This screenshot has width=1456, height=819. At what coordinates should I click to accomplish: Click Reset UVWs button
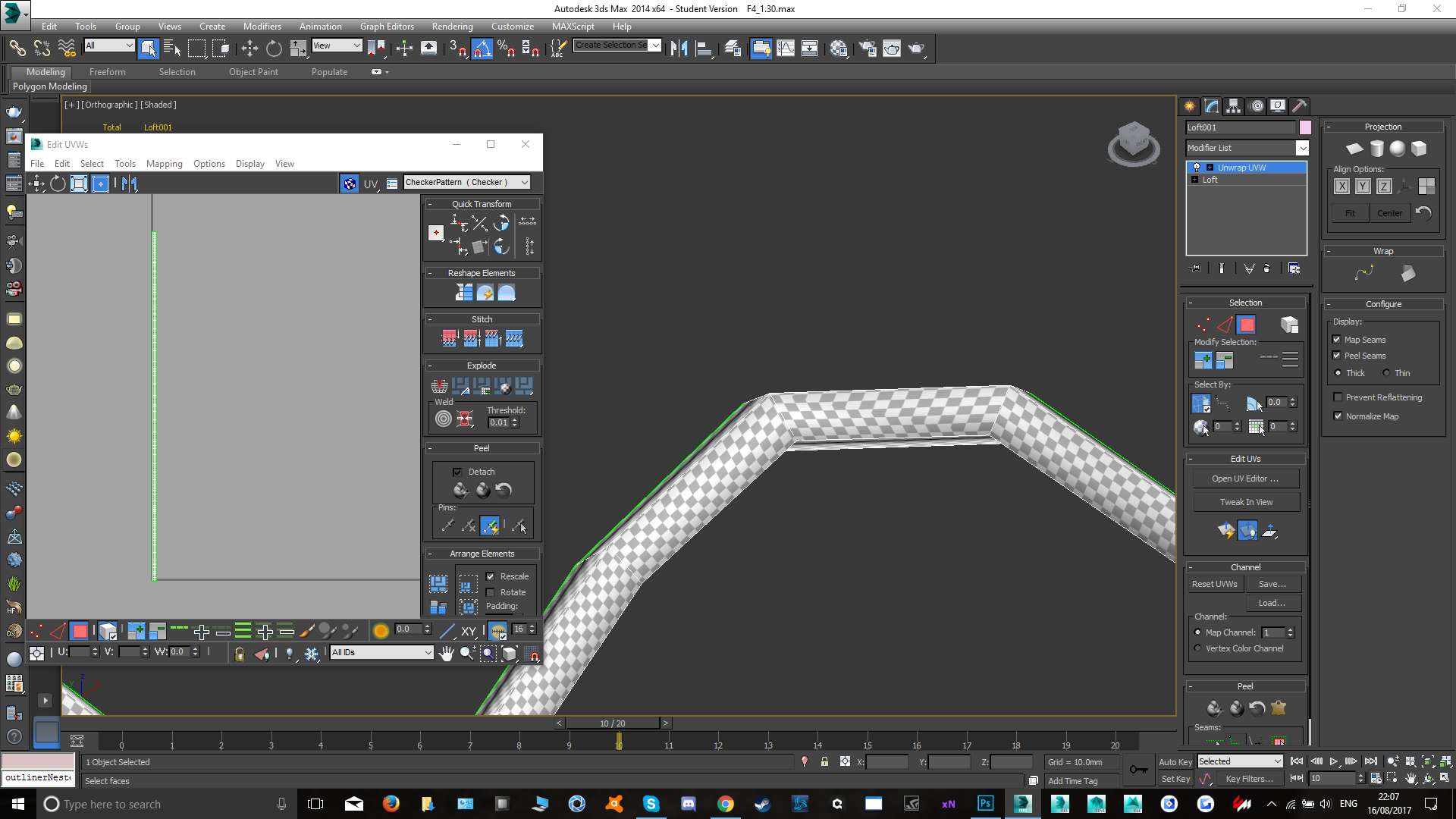1214,584
